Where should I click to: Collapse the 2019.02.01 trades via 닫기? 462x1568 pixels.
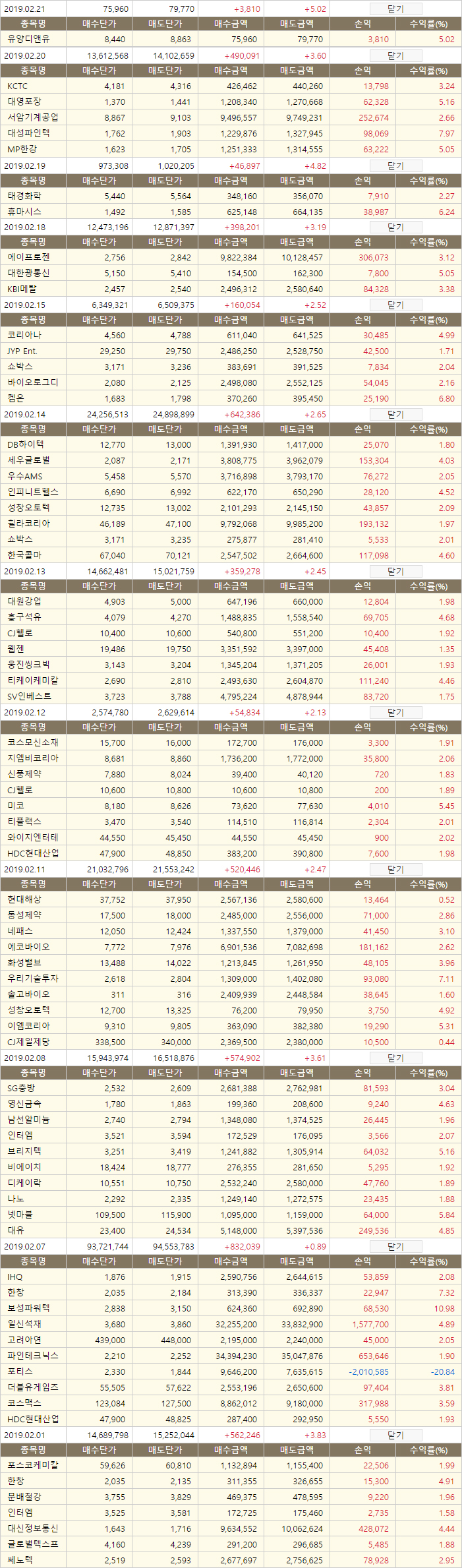pyautogui.click(x=395, y=1435)
